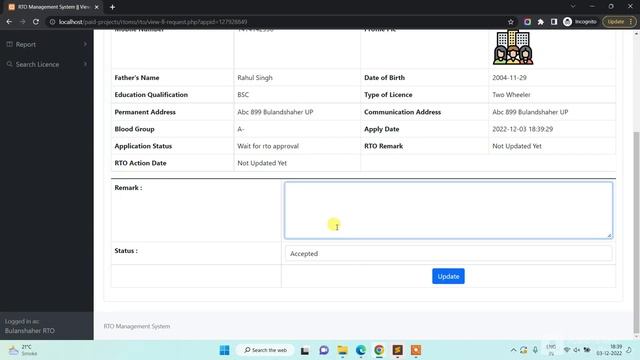Screen dimensions: 640x360
Task: Click the applicant profile picture
Action: coord(513,47)
